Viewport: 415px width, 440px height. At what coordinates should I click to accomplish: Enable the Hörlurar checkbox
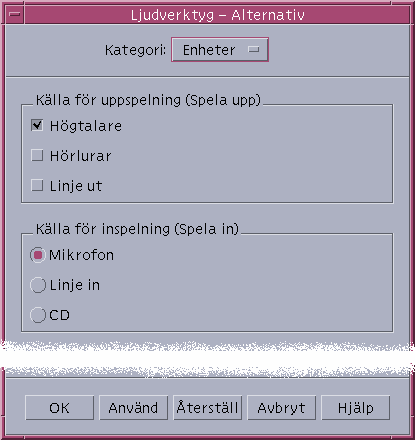coord(37,155)
